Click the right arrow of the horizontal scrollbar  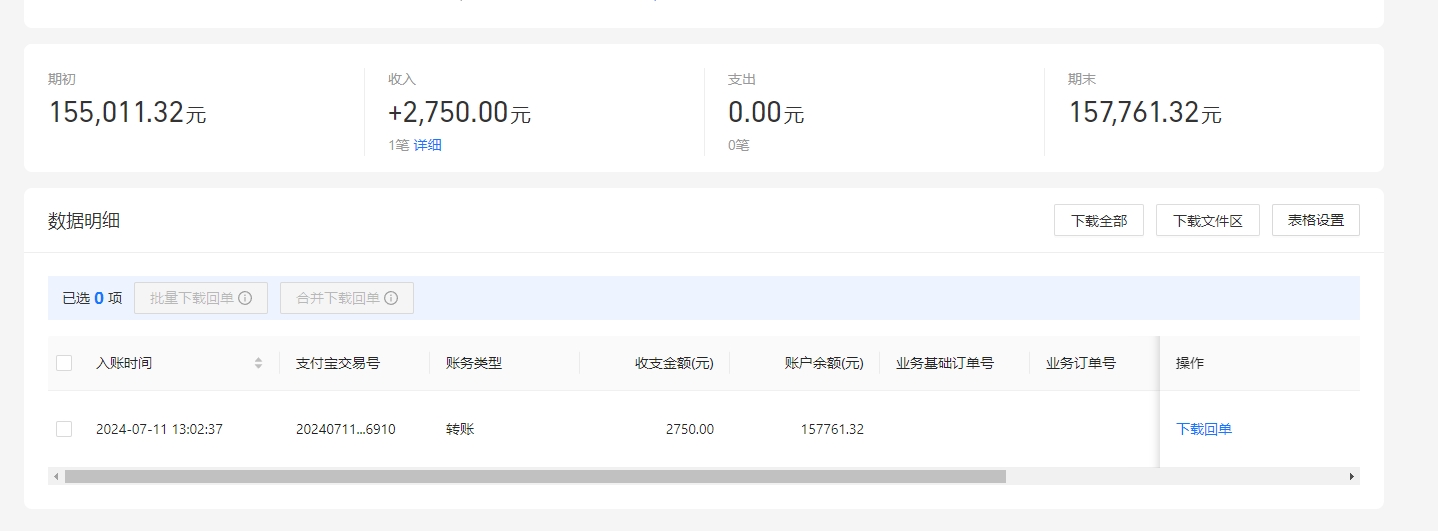point(1352,477)
